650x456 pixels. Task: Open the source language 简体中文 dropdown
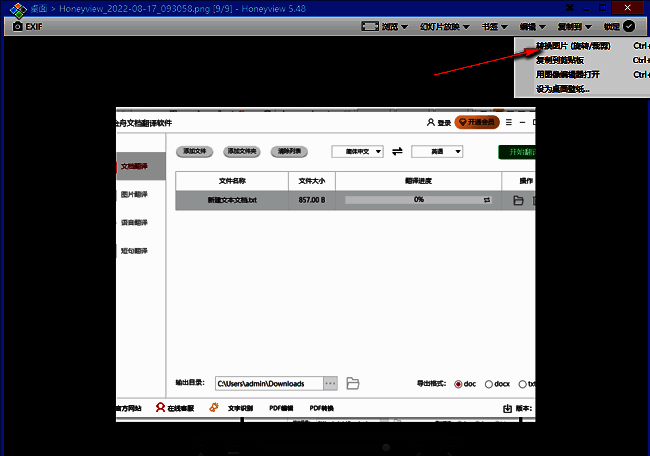point(357,151)
